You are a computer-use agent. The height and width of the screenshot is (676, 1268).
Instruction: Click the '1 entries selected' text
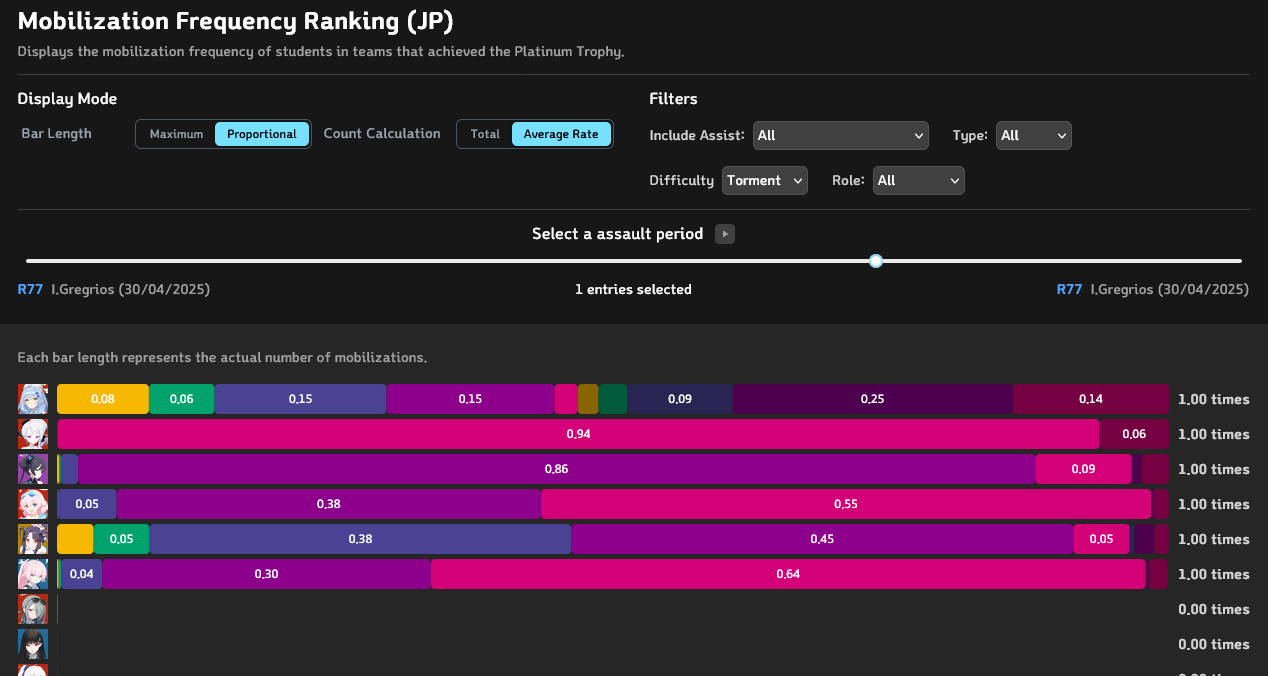(633, 289)
